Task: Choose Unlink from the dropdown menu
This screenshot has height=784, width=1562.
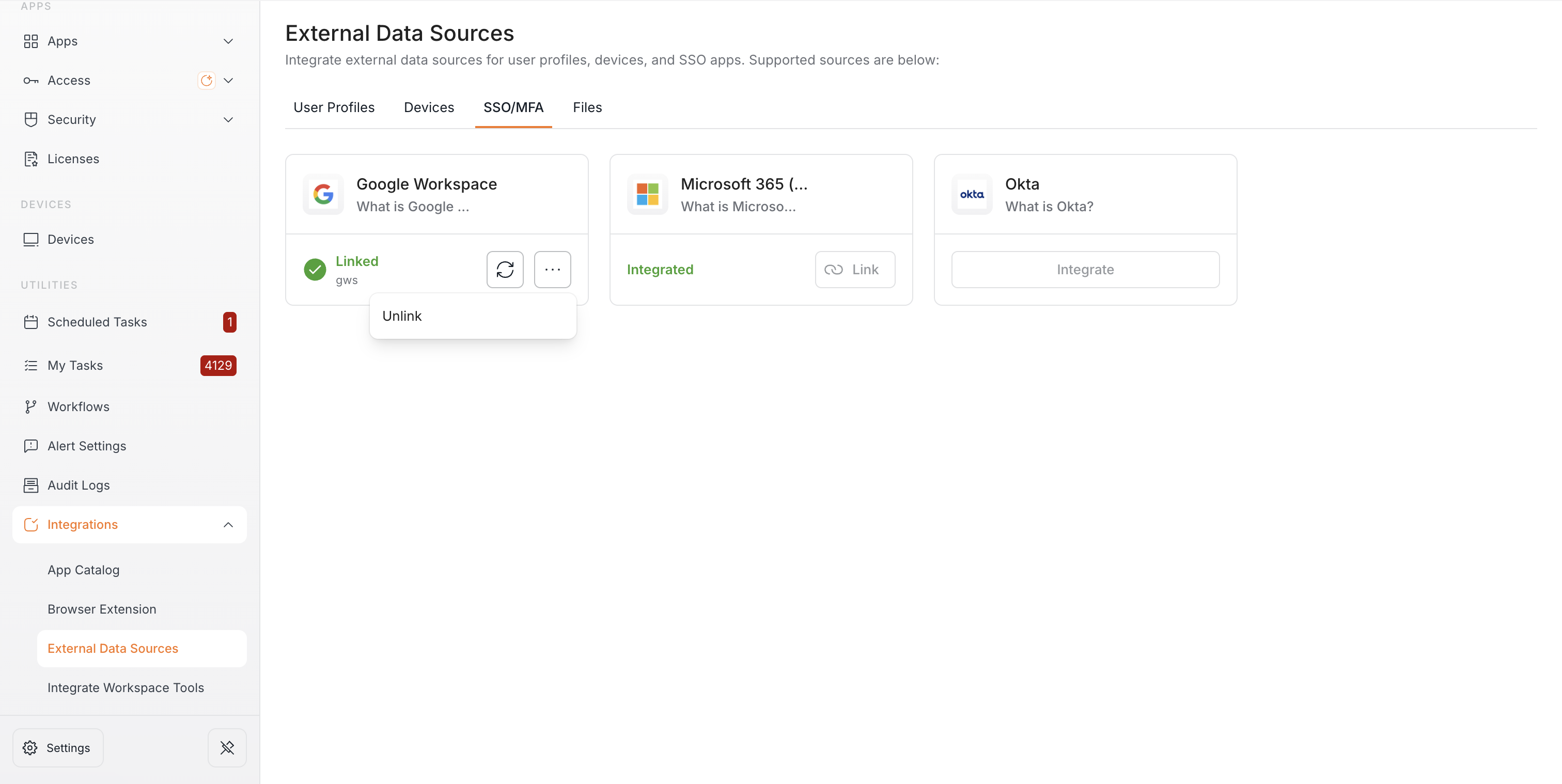Action: tap(473, 316)
